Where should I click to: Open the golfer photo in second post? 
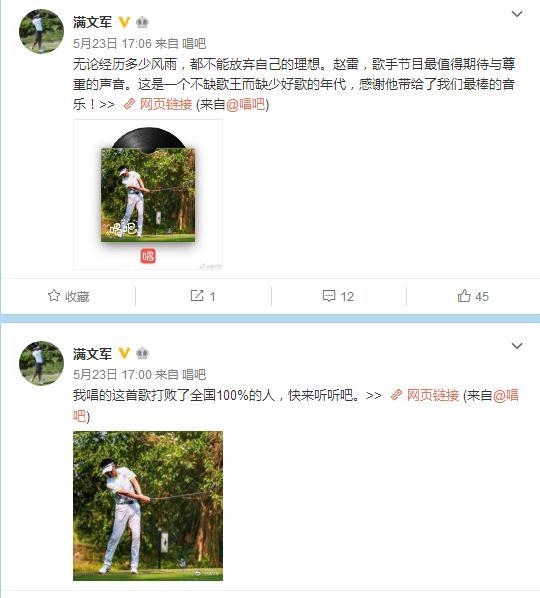pos(148,506)
